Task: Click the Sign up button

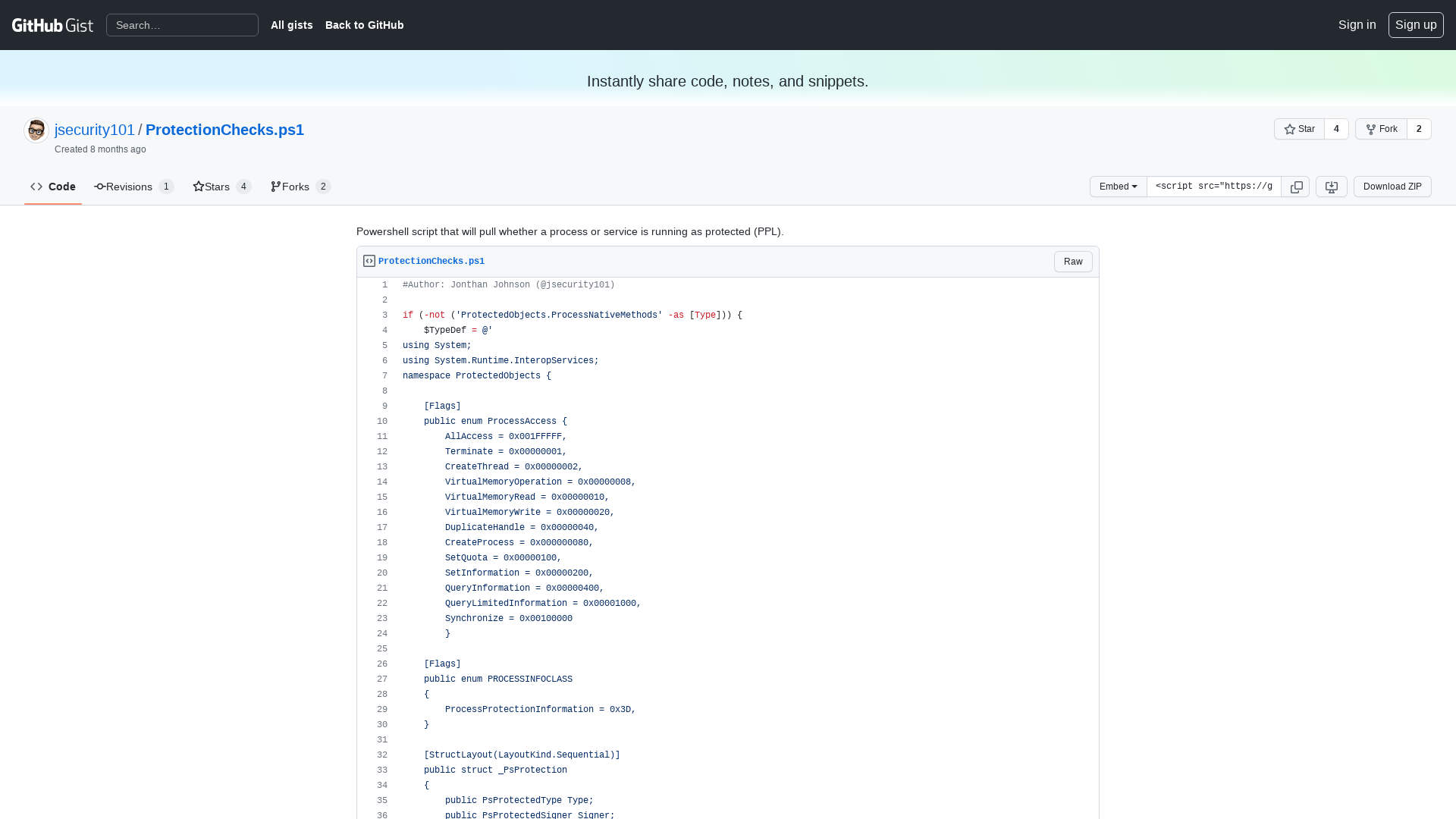Action: (1416, 25)
